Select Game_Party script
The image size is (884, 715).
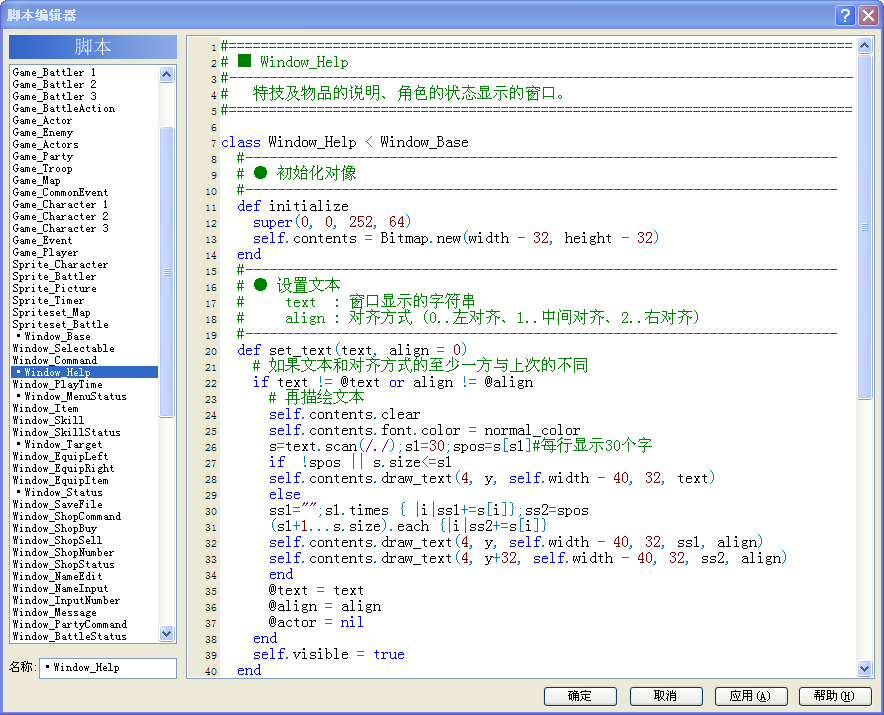85,156
